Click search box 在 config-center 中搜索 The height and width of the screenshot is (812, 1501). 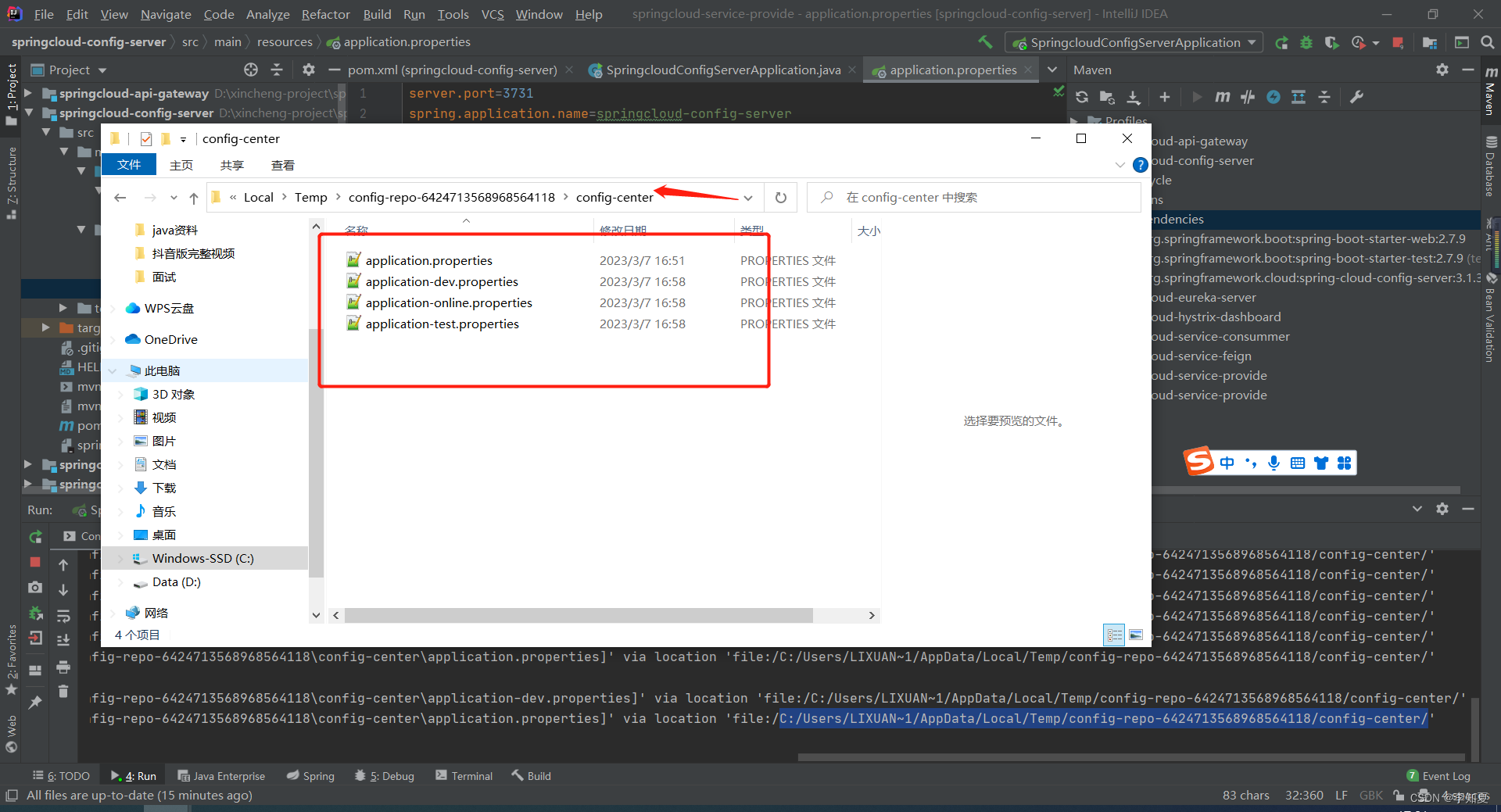tap(973, 198)
